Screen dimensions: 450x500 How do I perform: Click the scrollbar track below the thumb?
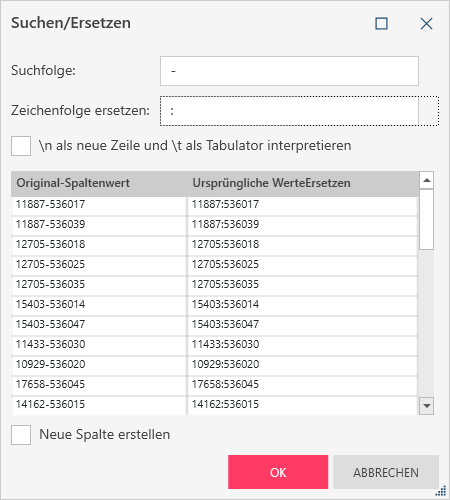(426, 323)
